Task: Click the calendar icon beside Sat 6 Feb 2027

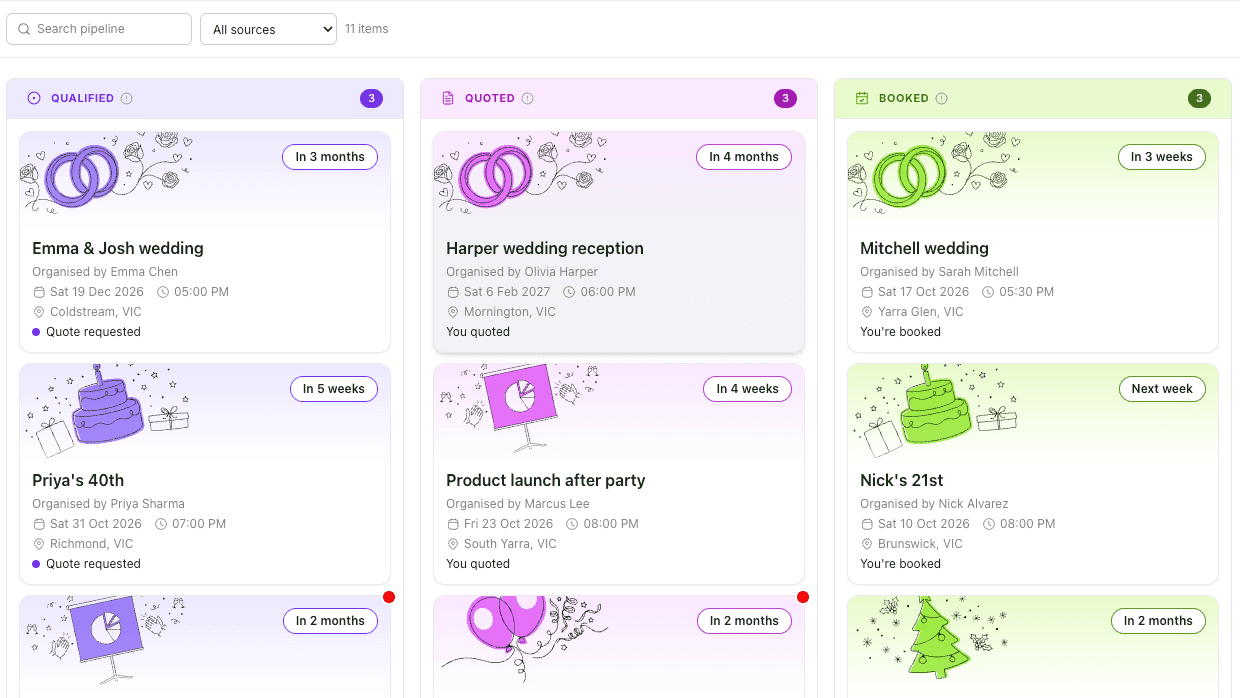Action: 453,292
